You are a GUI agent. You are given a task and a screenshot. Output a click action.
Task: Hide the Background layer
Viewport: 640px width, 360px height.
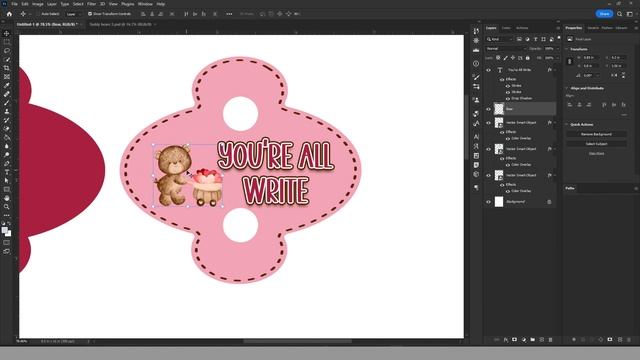(x=489, y=202)
